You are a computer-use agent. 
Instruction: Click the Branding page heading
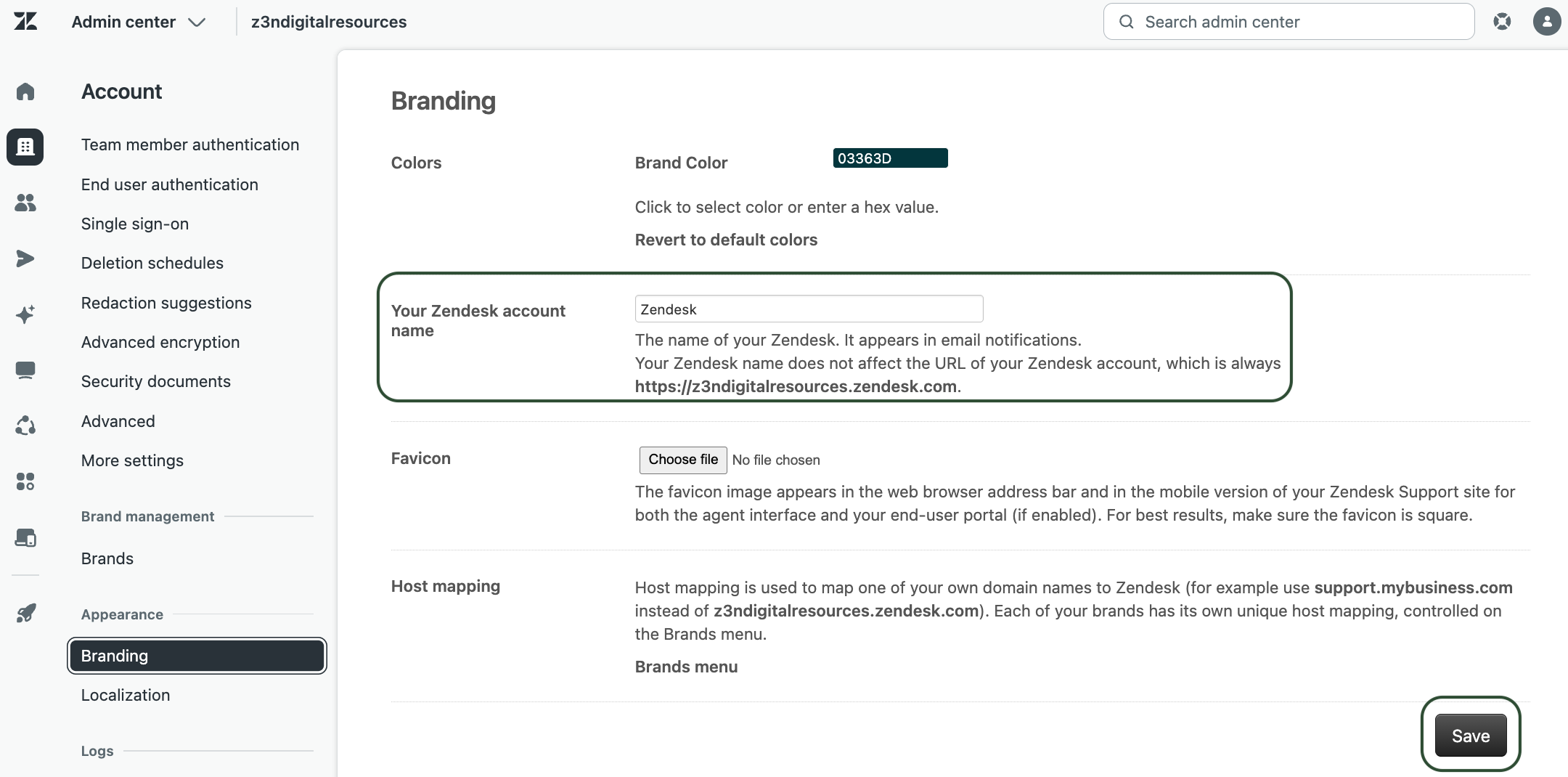pos(444,100)
